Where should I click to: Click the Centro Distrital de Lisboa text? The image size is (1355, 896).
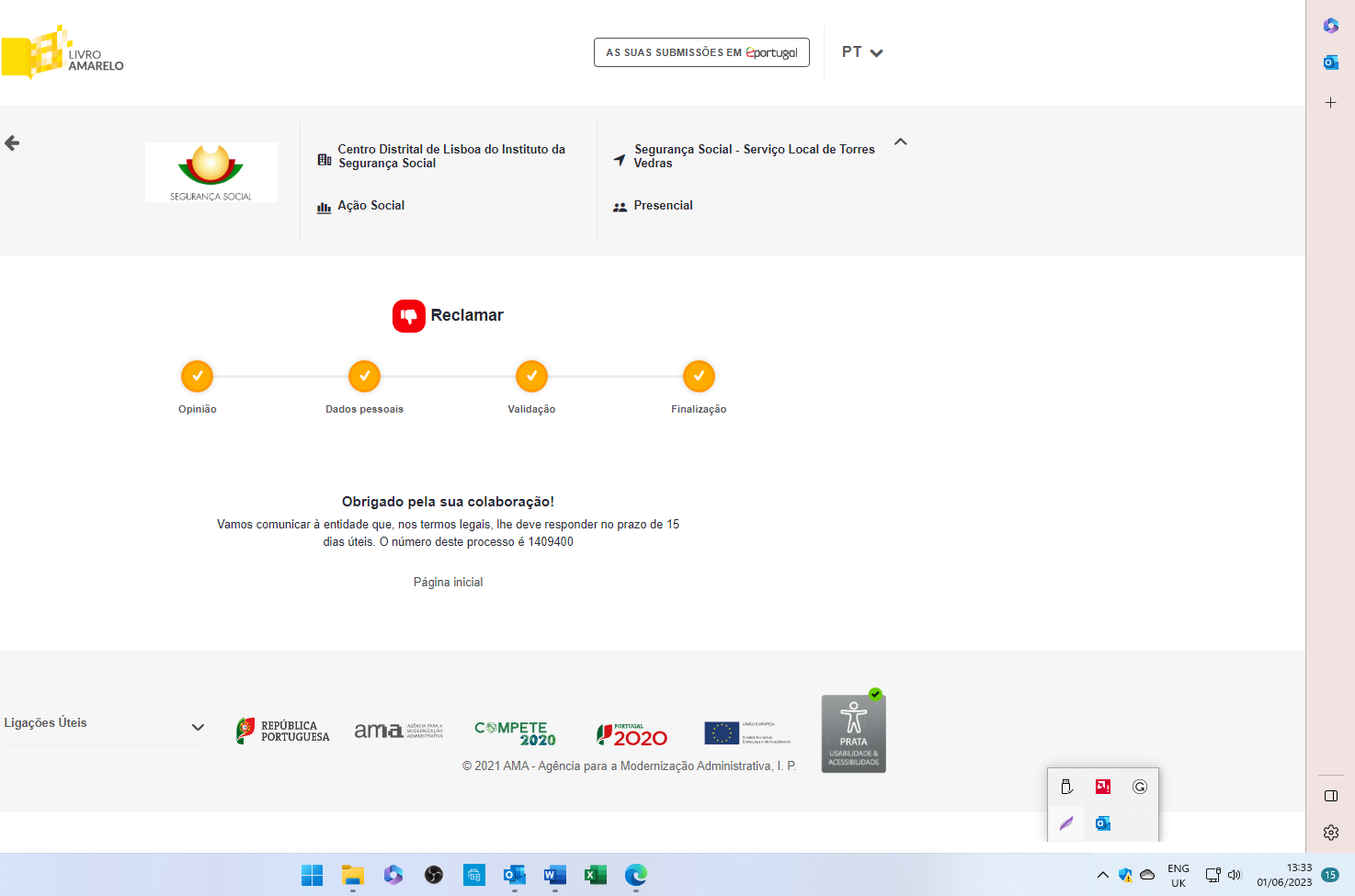pyautogui.click(x=451, y=156)
